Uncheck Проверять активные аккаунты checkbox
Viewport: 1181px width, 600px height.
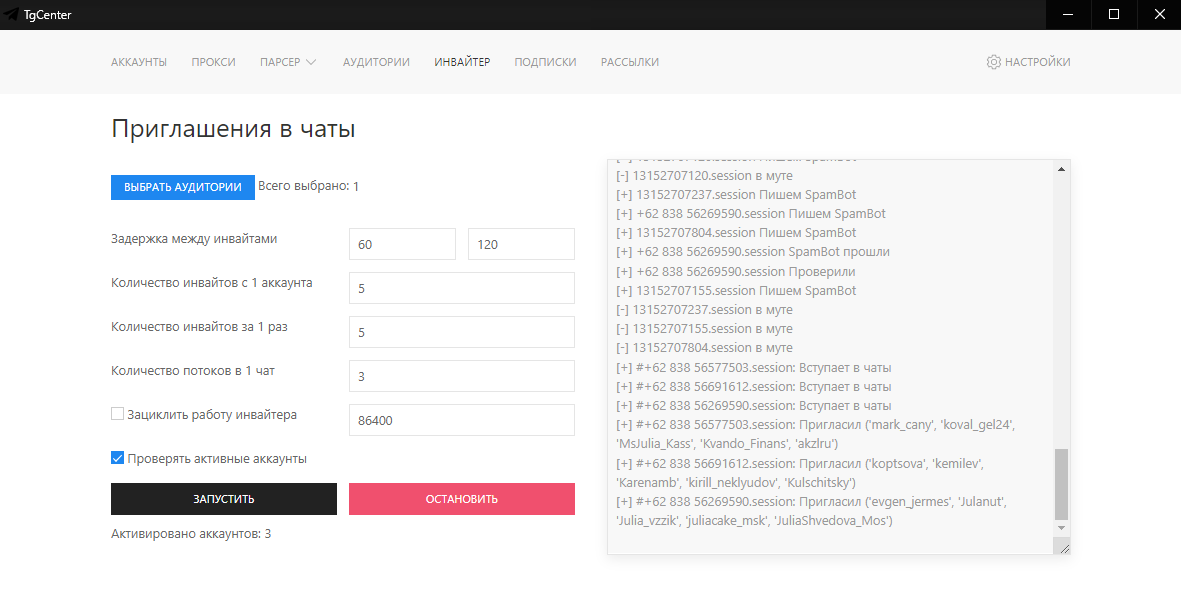[x=117, y=458]
